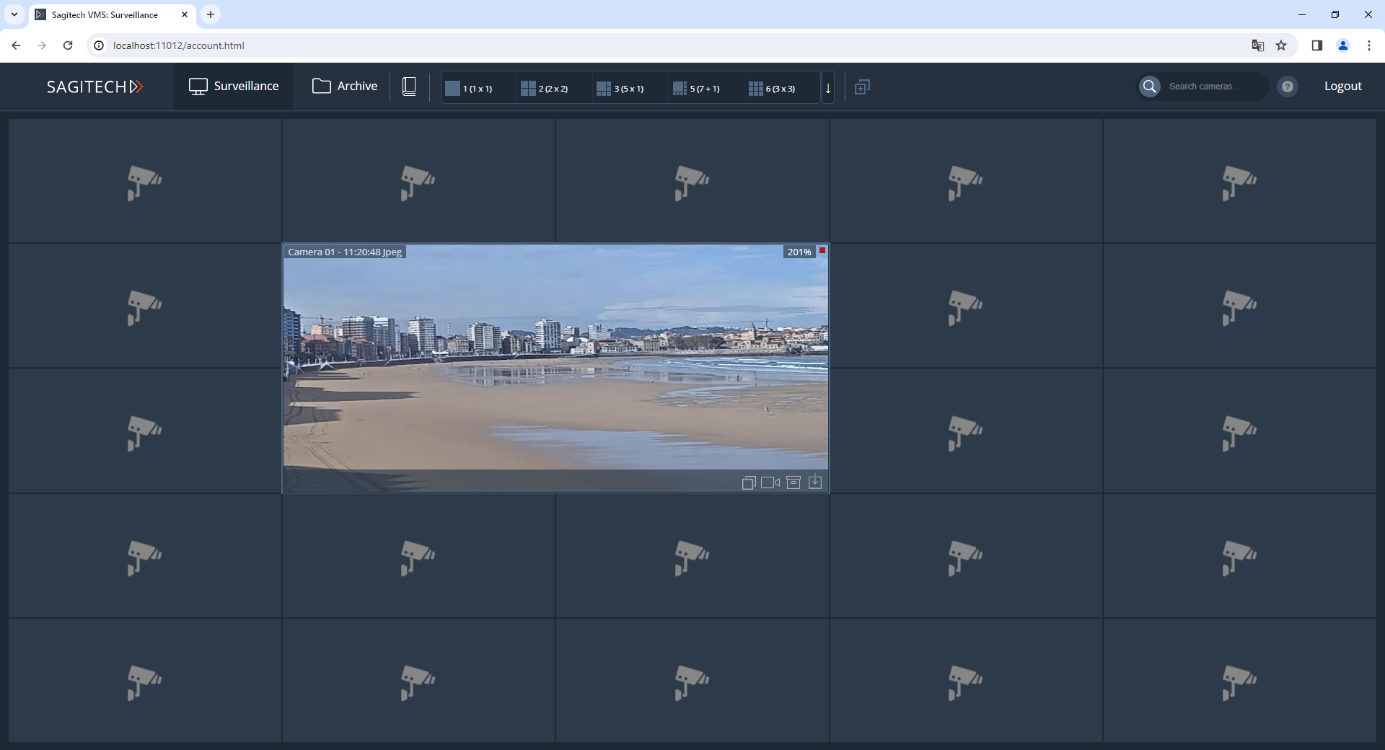Click the red recording indicator on Camera 01
This screenshot has height=750, width=1385.
(822, 250)
